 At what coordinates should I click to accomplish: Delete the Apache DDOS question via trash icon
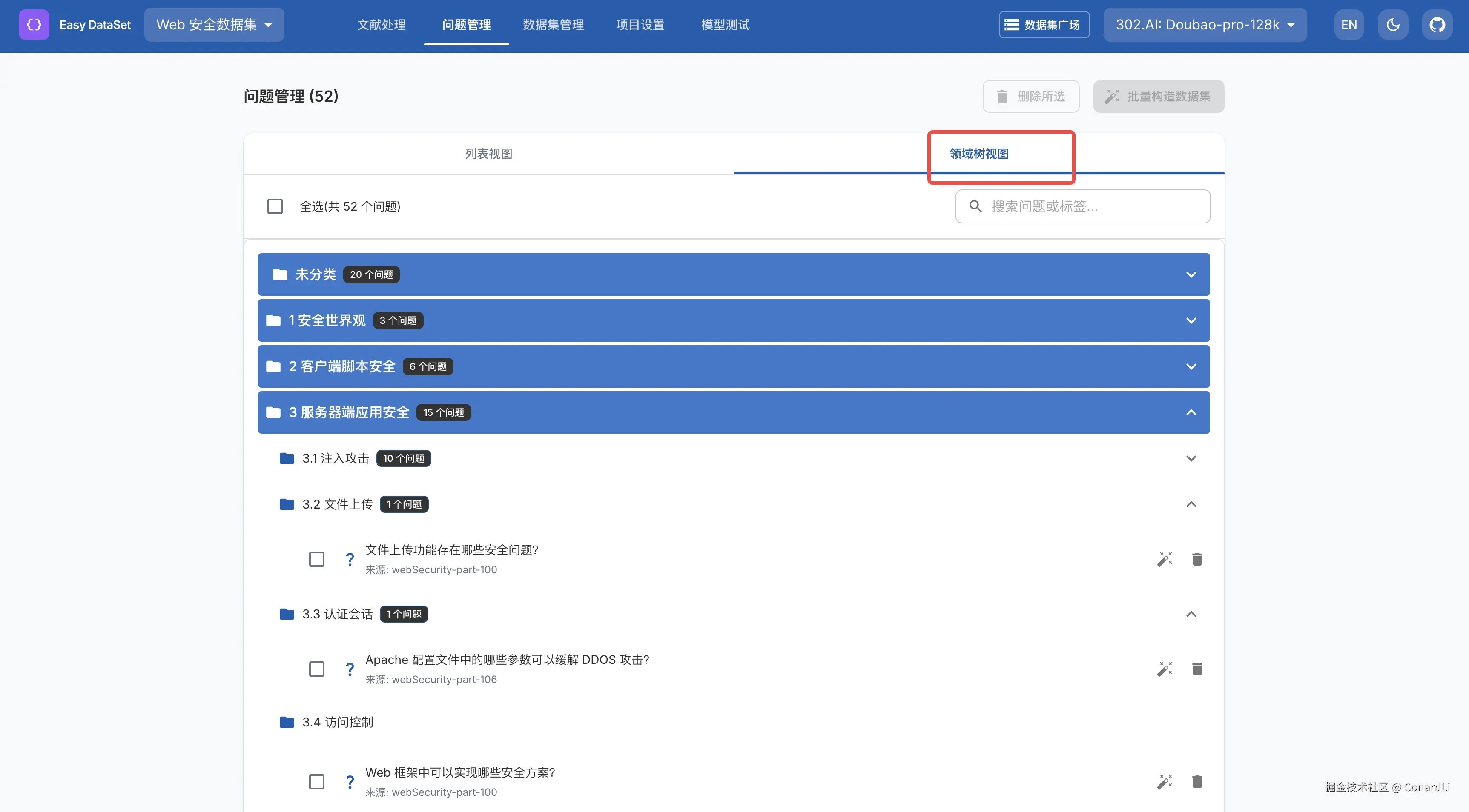pyautogui.click(x=1197, y=669)
